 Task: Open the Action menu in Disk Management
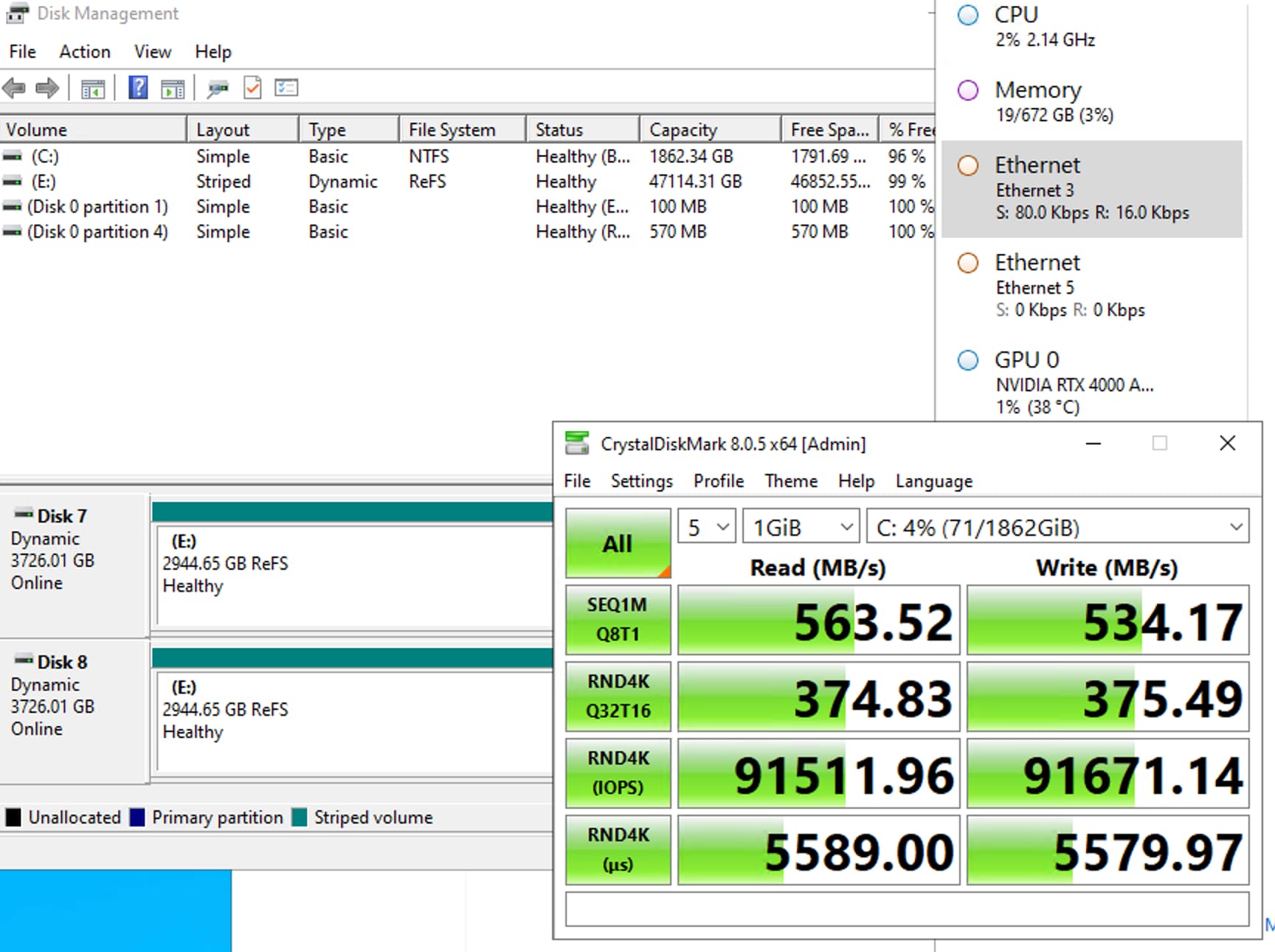click(x=85, y=52)
